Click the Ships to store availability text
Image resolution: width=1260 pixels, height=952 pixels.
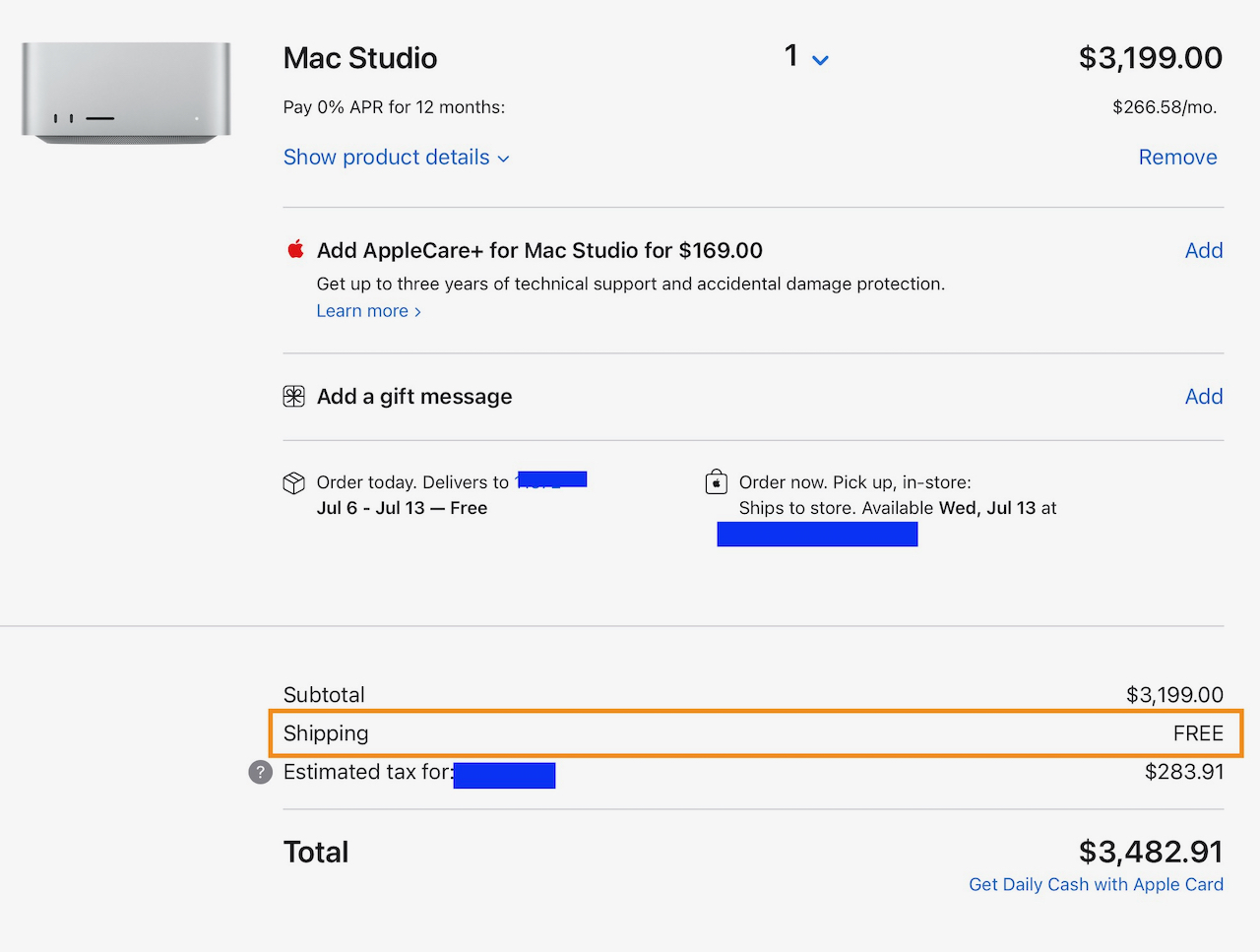898,508
